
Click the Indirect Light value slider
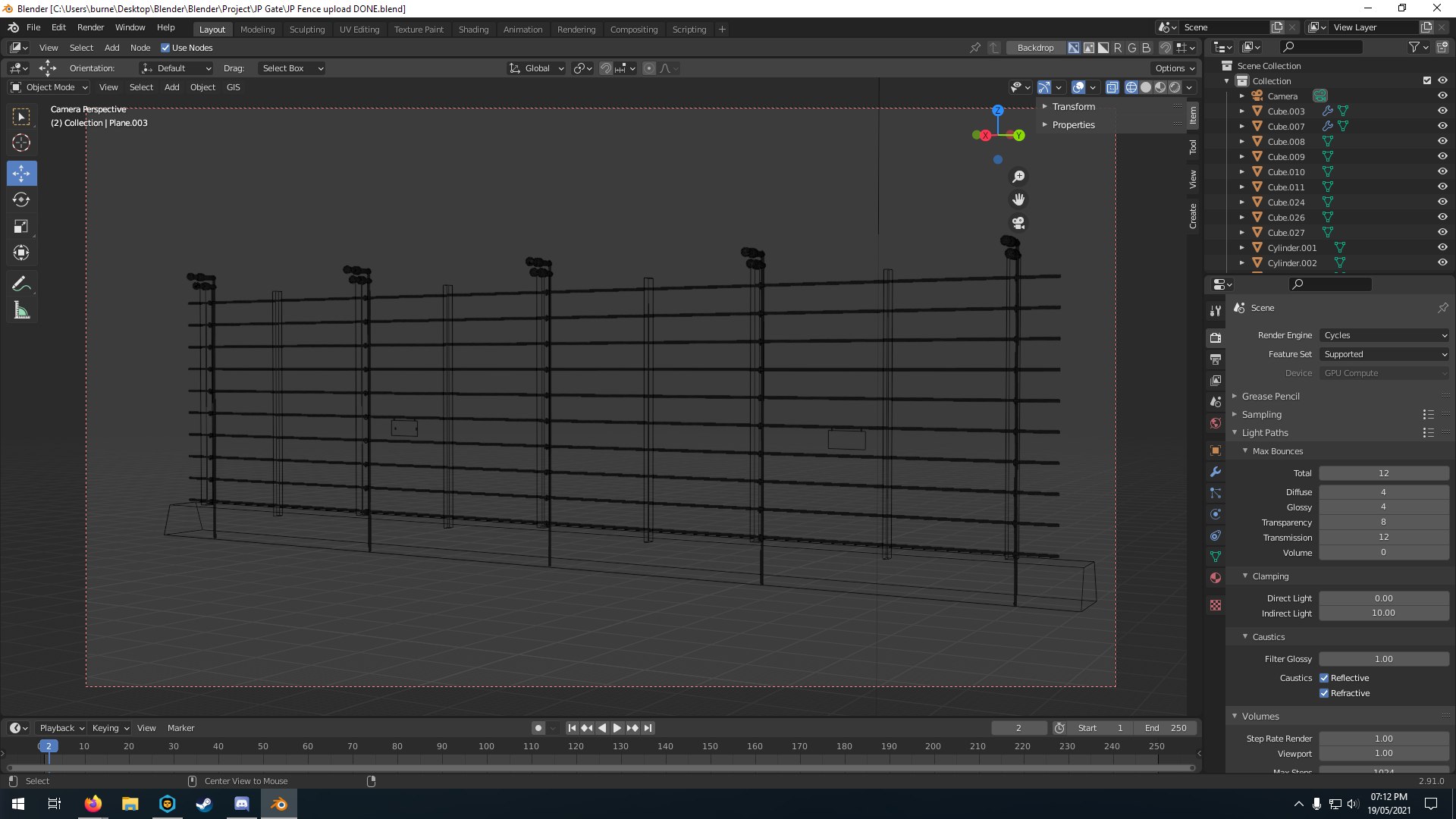click(x=1383, y=613)
